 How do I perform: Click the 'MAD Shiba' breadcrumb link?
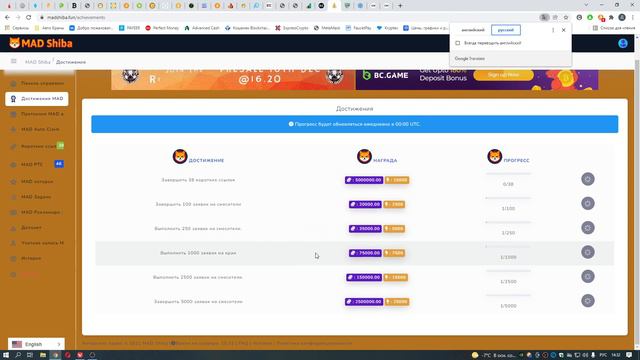[x=38, y=62]
